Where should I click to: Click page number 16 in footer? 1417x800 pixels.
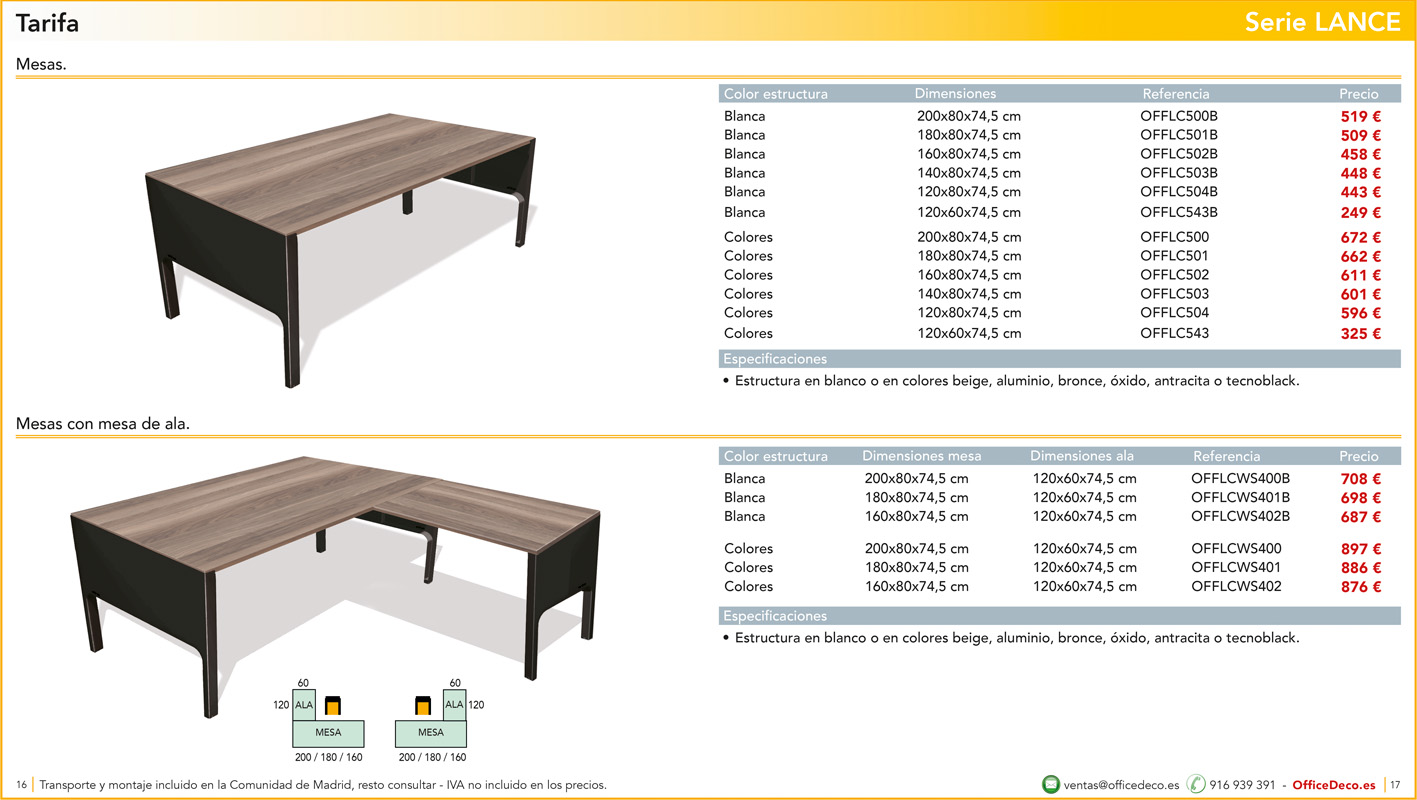(21, 785)
